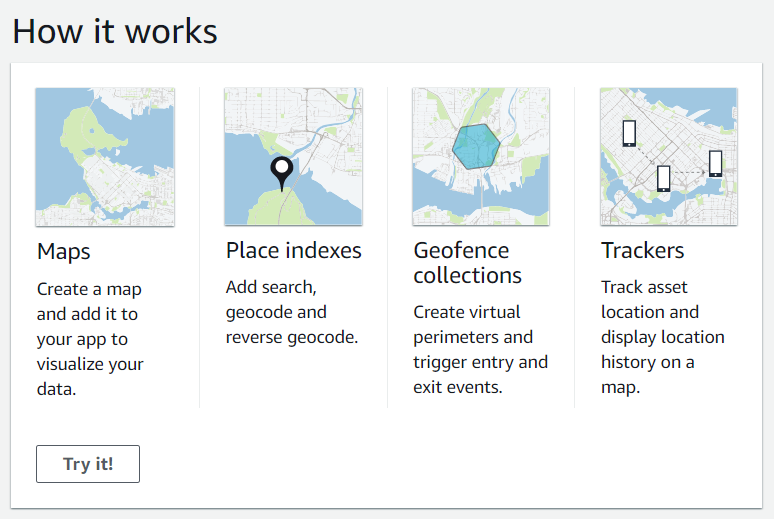The image size is (774, 519).
Task: Click the top-left phone tracker icon
Action: pyautogui.click(x=629, y=133)
